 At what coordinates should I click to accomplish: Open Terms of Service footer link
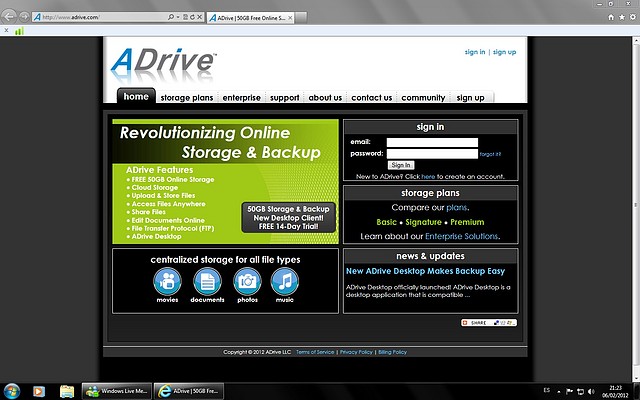tap(315, 352)
